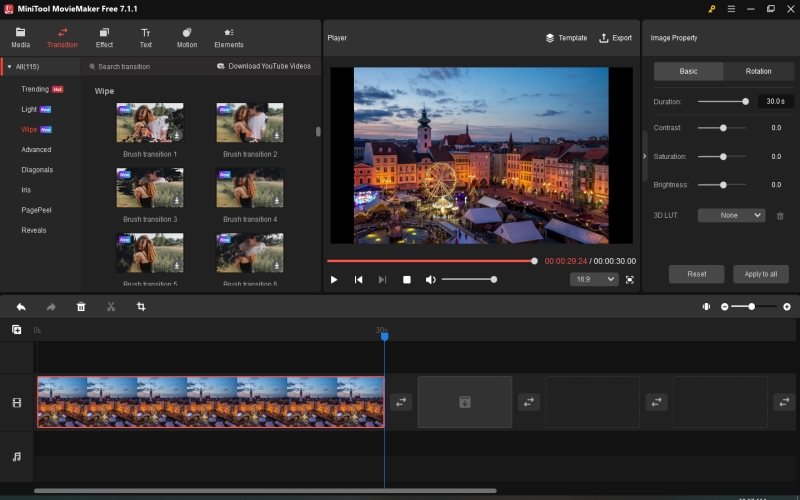
Task: Open the Effect tab
Action: pyautogui.click(x=104, y=38)
